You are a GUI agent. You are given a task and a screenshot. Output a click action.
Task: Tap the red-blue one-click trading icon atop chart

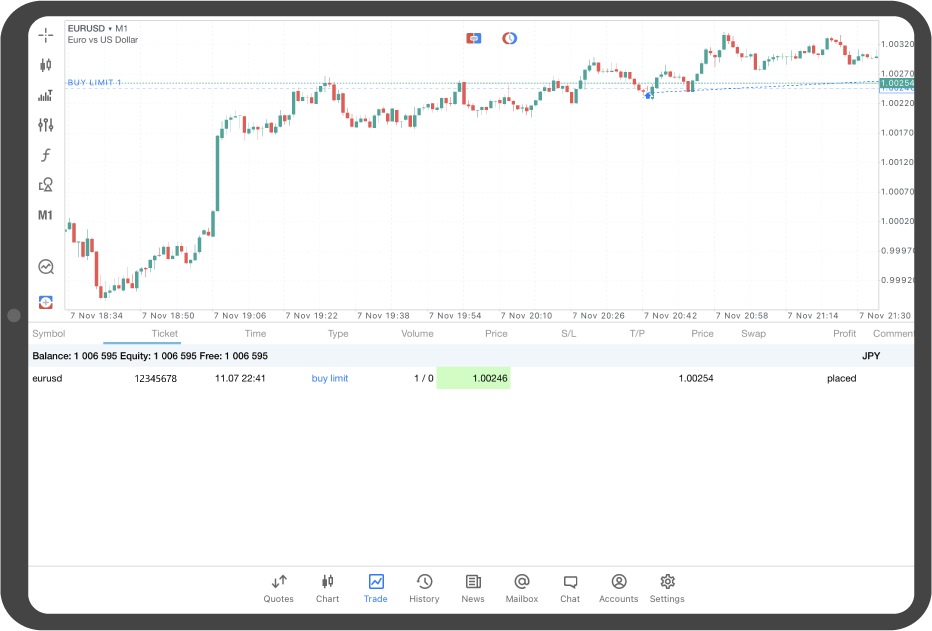point(474,39)
